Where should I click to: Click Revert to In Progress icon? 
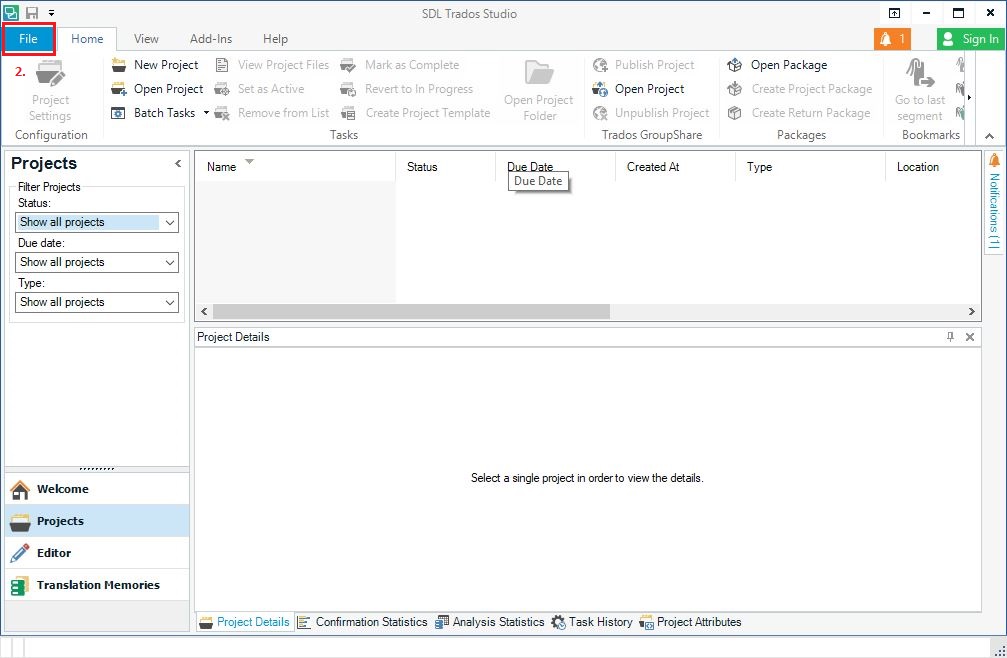point(348,89)
